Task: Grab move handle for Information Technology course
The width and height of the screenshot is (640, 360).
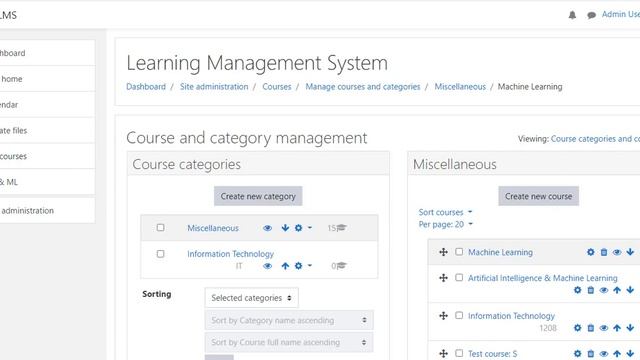Action: coord(444,316)
